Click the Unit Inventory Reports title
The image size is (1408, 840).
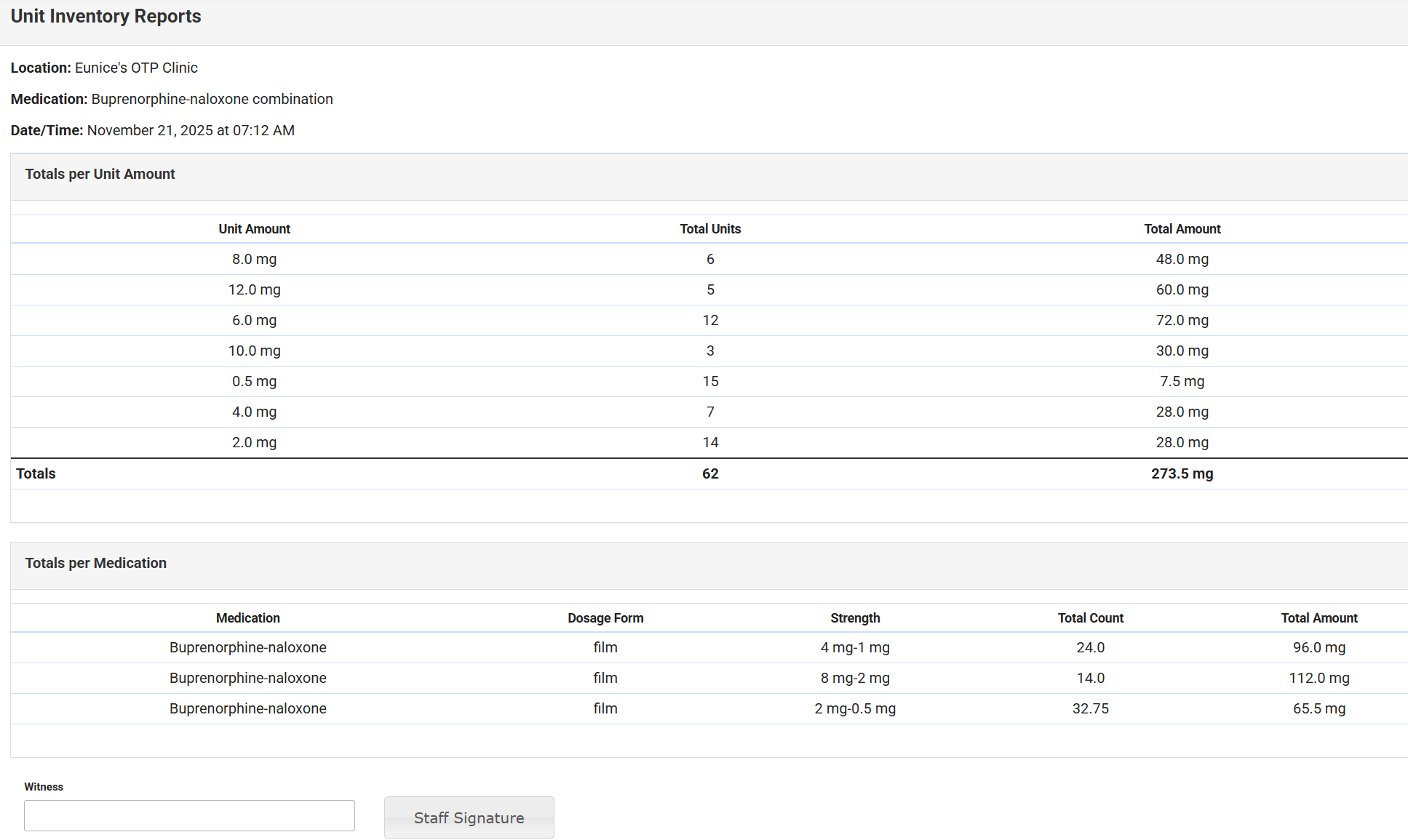point(106,17)
